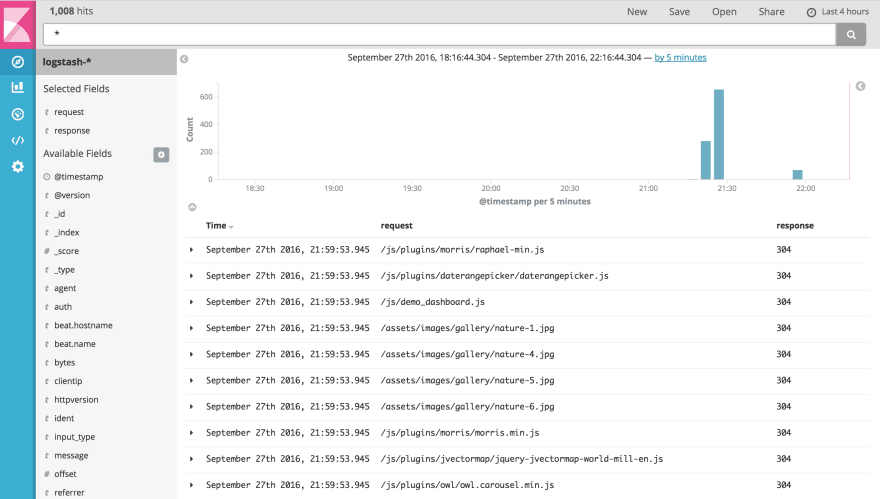
Task: Expand the raphael-min.js row
Action: [x=191, y=250]
